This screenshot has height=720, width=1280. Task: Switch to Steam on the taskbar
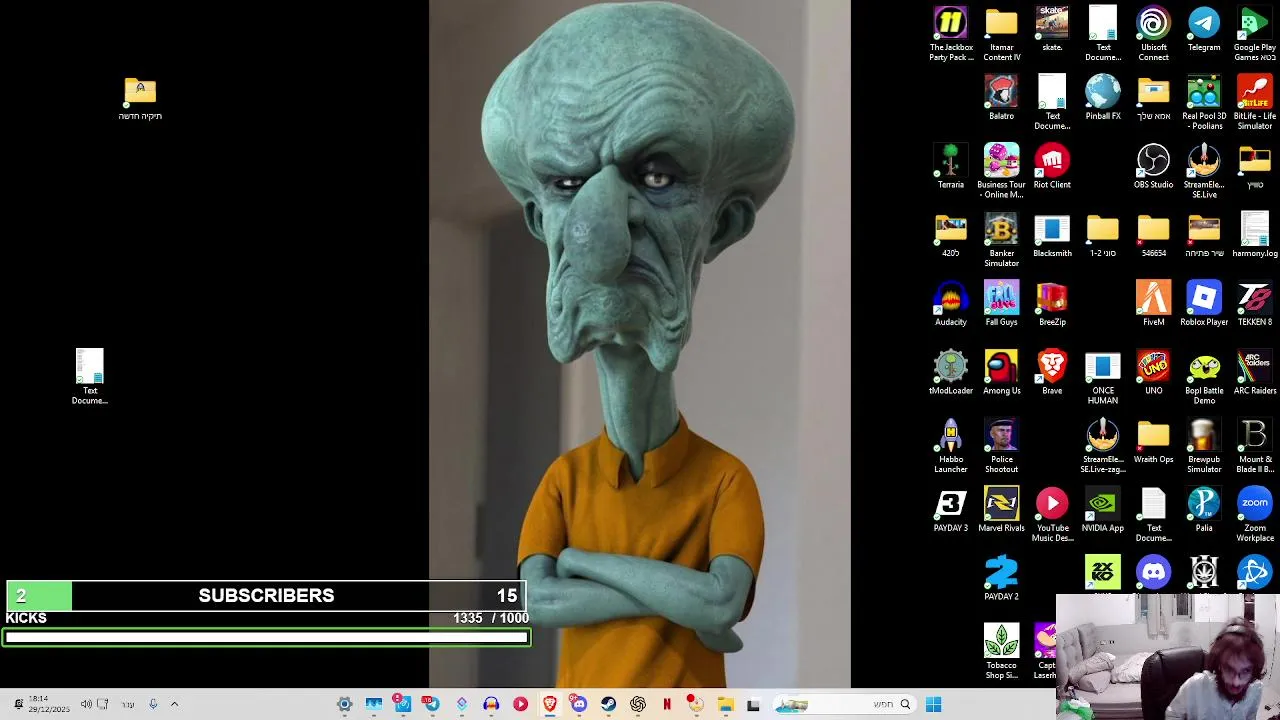pyautogui.click(x=608, y=704)
